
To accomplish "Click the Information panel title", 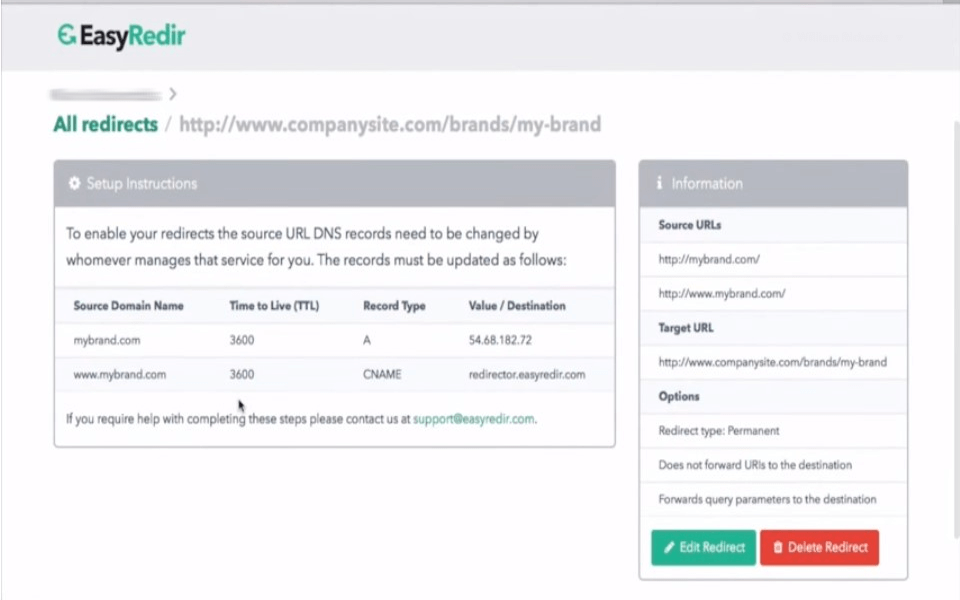I will click(x=707, y=184).
